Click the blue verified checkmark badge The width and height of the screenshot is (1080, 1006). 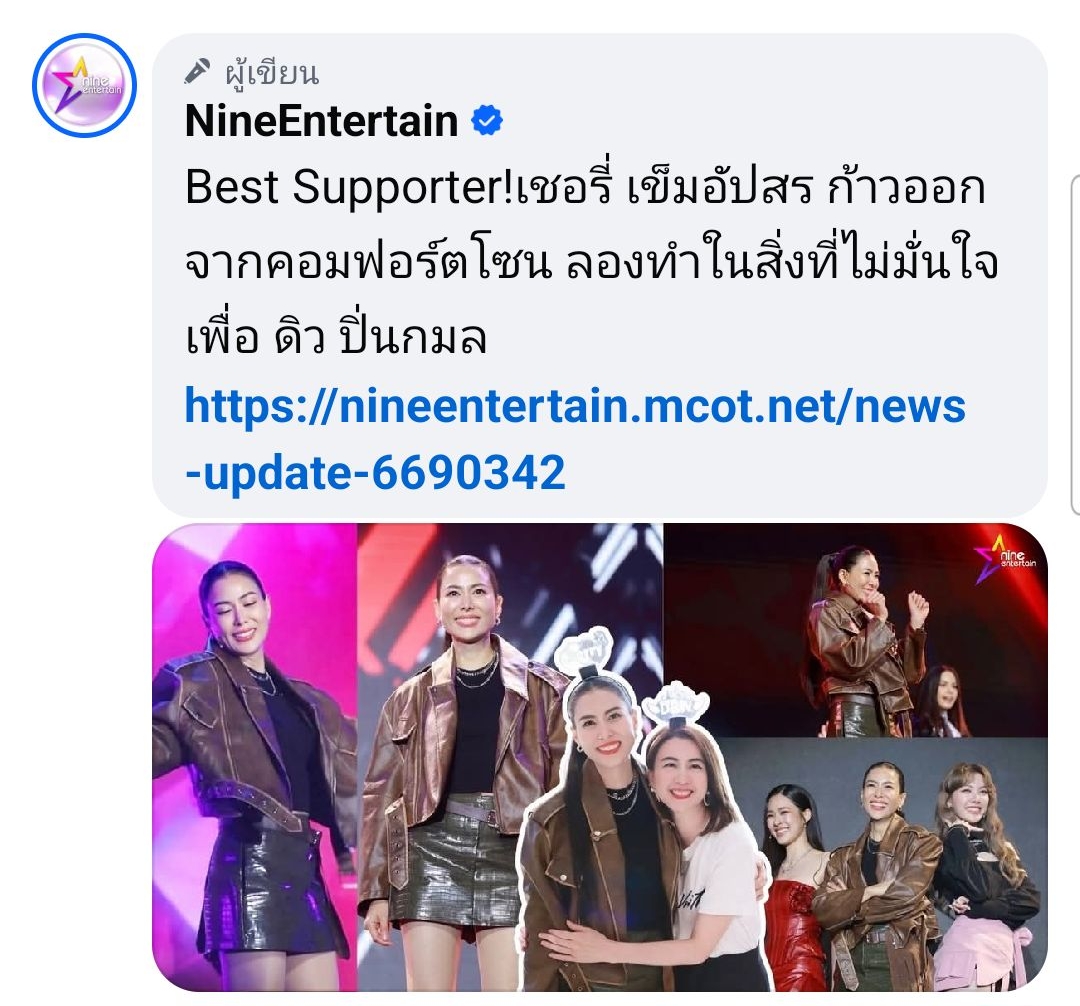pyautogui.click(x=487, y=120)
